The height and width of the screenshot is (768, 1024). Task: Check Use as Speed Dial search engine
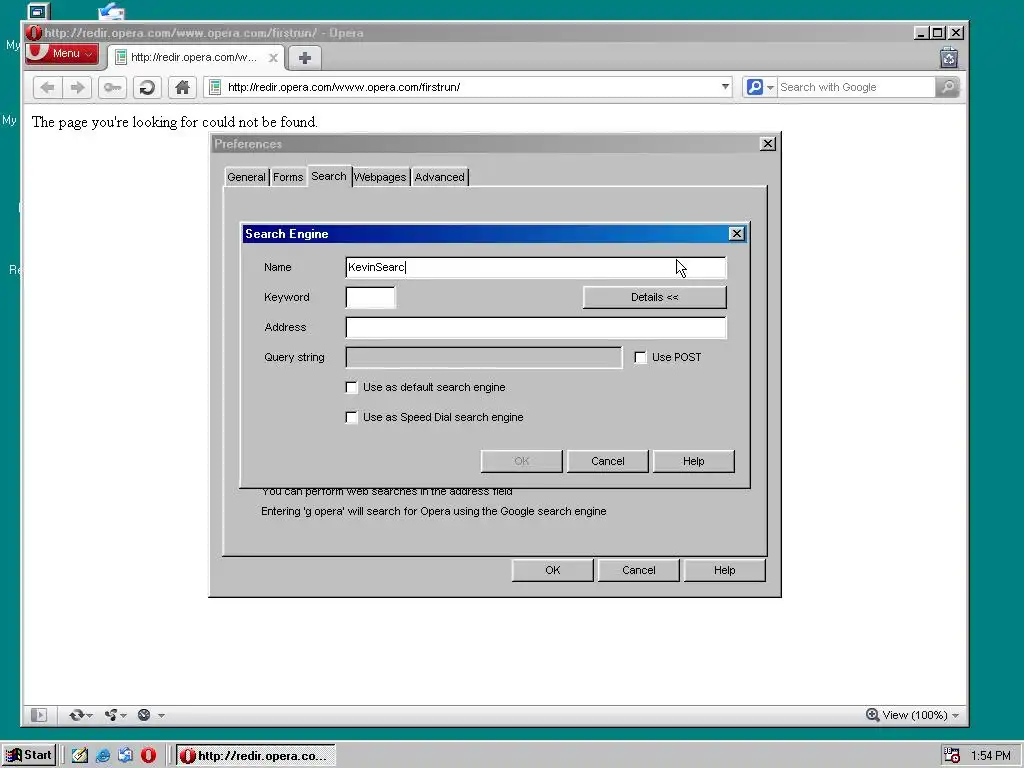click(351, 417)
